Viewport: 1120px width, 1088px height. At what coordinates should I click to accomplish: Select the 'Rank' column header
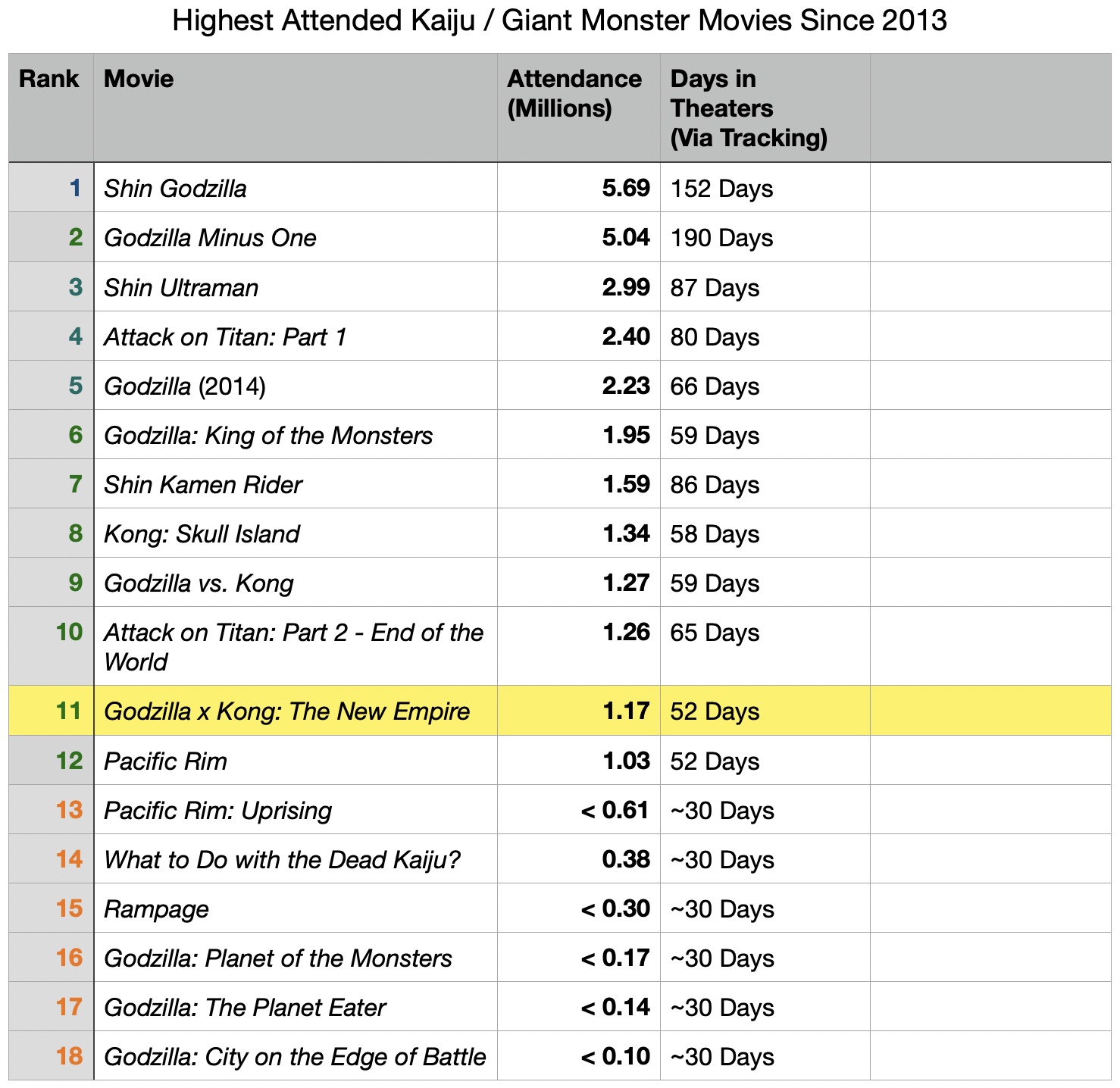click(x=51, y=108)
